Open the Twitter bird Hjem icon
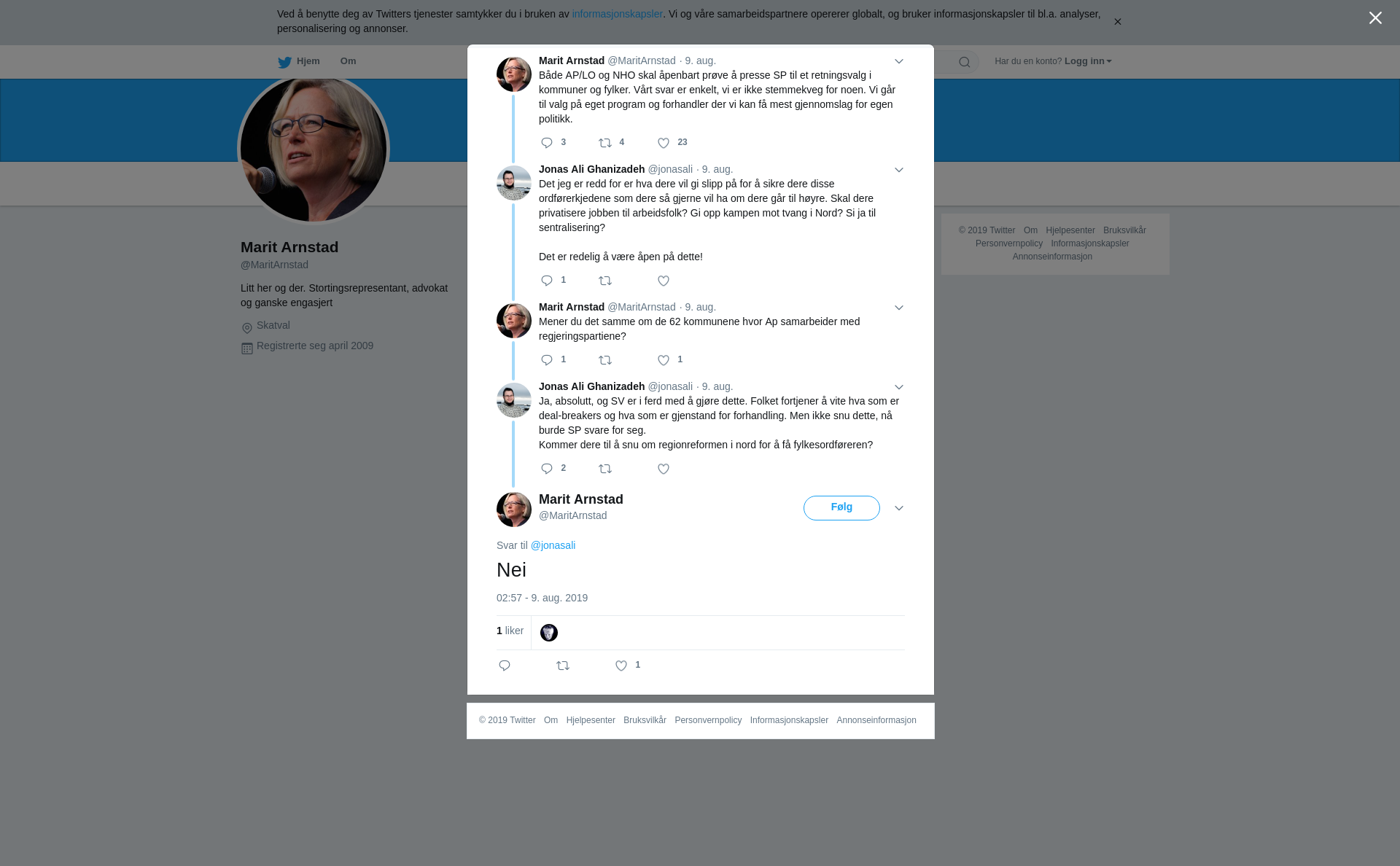Image resolution: width=1400 pixels, height=866 pixels. 284,62
